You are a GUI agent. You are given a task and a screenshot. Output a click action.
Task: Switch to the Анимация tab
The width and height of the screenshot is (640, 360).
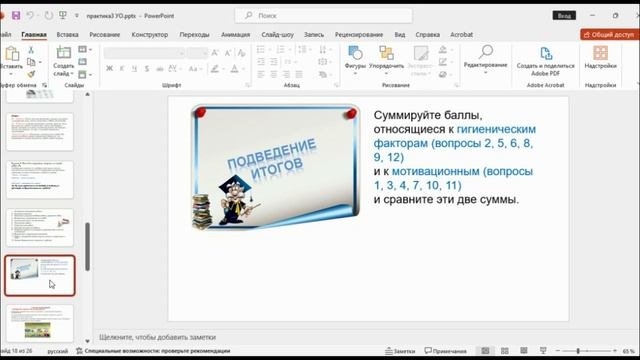(x=236, y=35)
